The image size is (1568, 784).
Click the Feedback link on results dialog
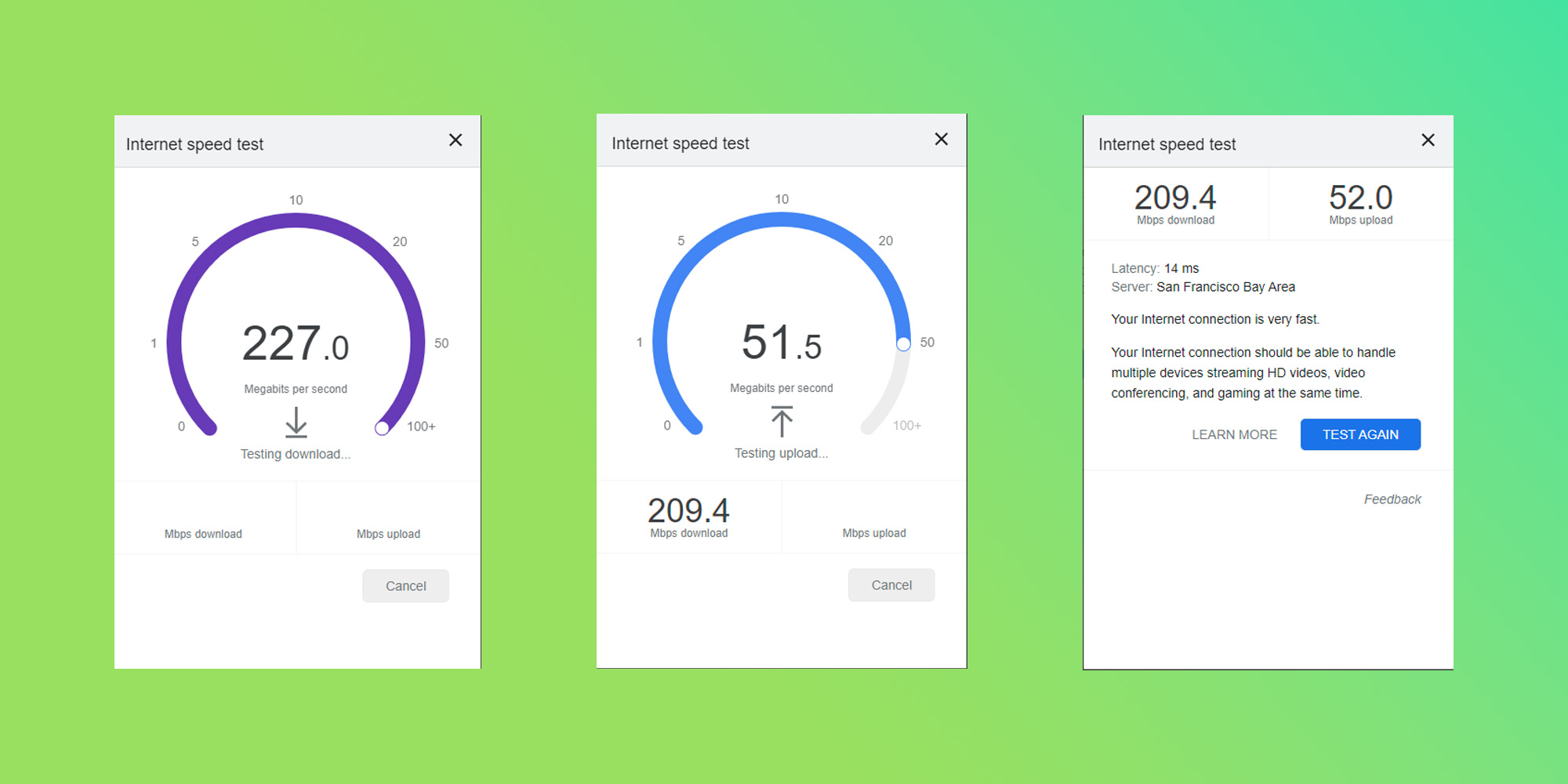click(x=1393, y=499)
